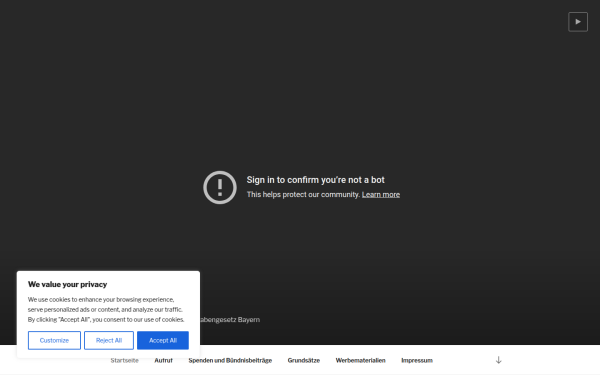Open Werbematerialien menu entry
Viewport: 600px width, 375px height.
point(360,360)
